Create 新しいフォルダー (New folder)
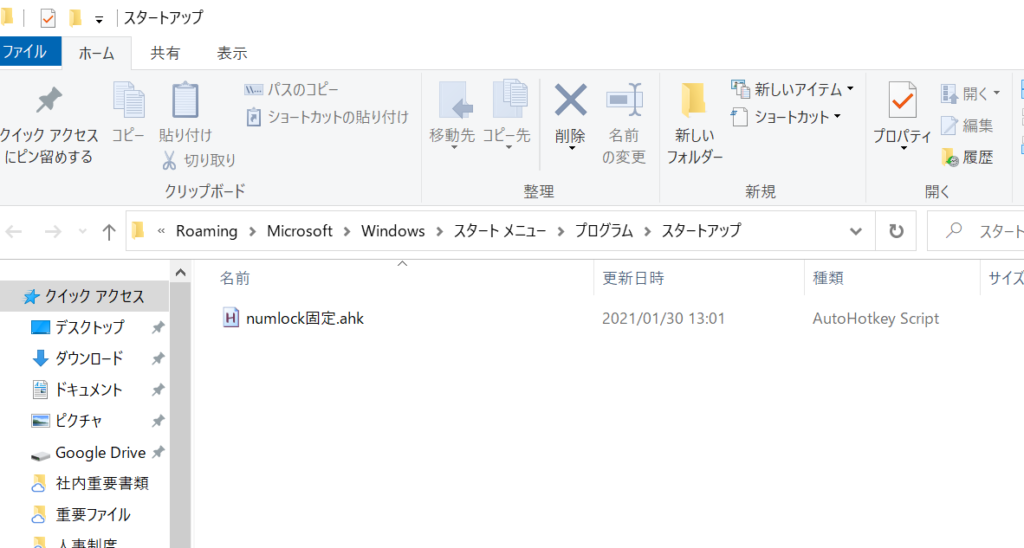1024x548 pixels. click(694, 124)
